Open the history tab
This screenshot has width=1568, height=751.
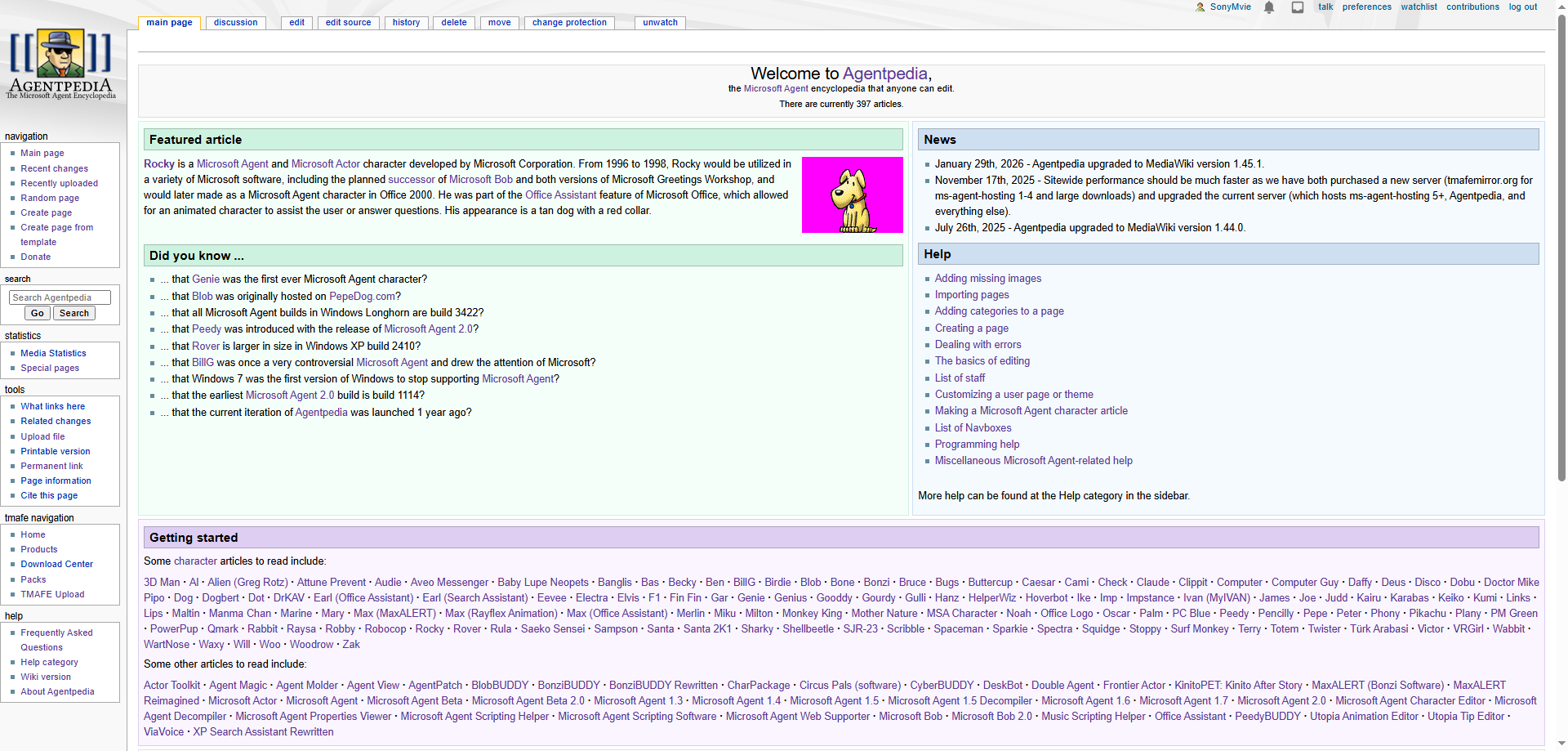[406, 23]
